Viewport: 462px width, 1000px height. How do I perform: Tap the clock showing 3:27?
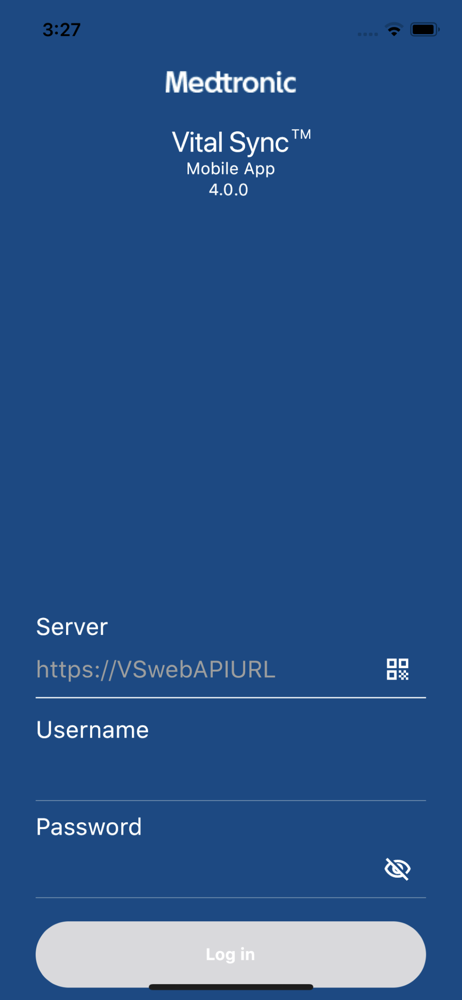62,29
